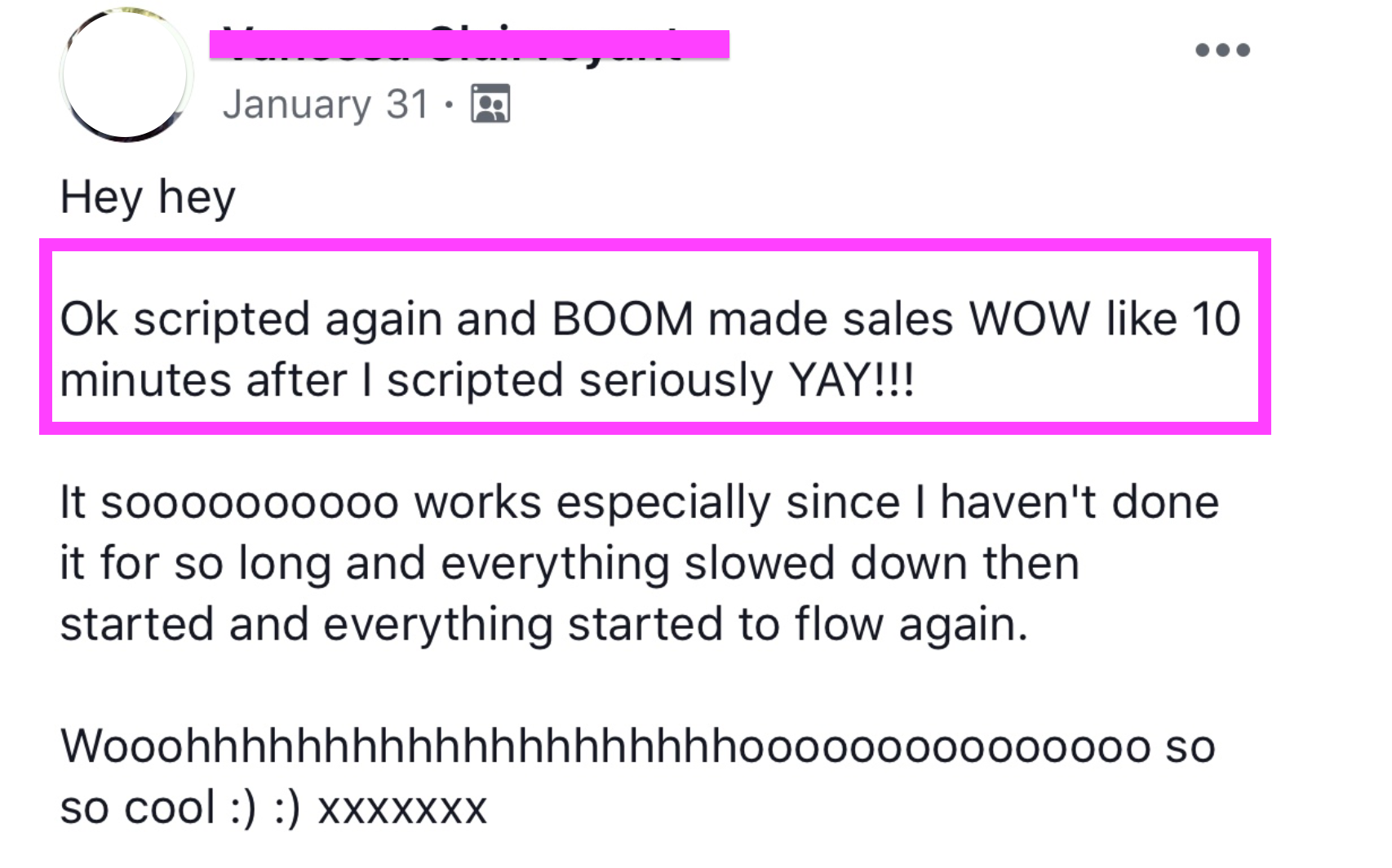Click 'started to flow again' text

797,625
